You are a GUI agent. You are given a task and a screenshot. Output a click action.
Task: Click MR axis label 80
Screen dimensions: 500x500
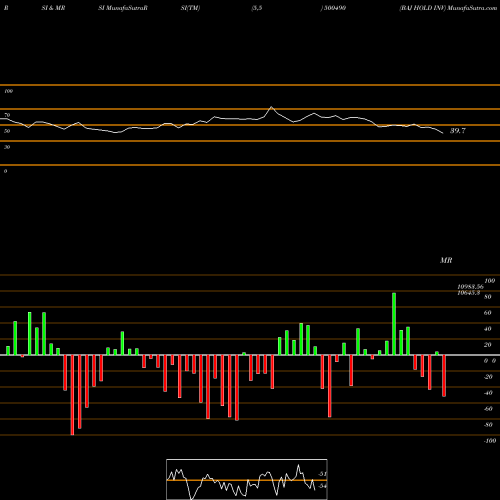click(x=487, y=297)
